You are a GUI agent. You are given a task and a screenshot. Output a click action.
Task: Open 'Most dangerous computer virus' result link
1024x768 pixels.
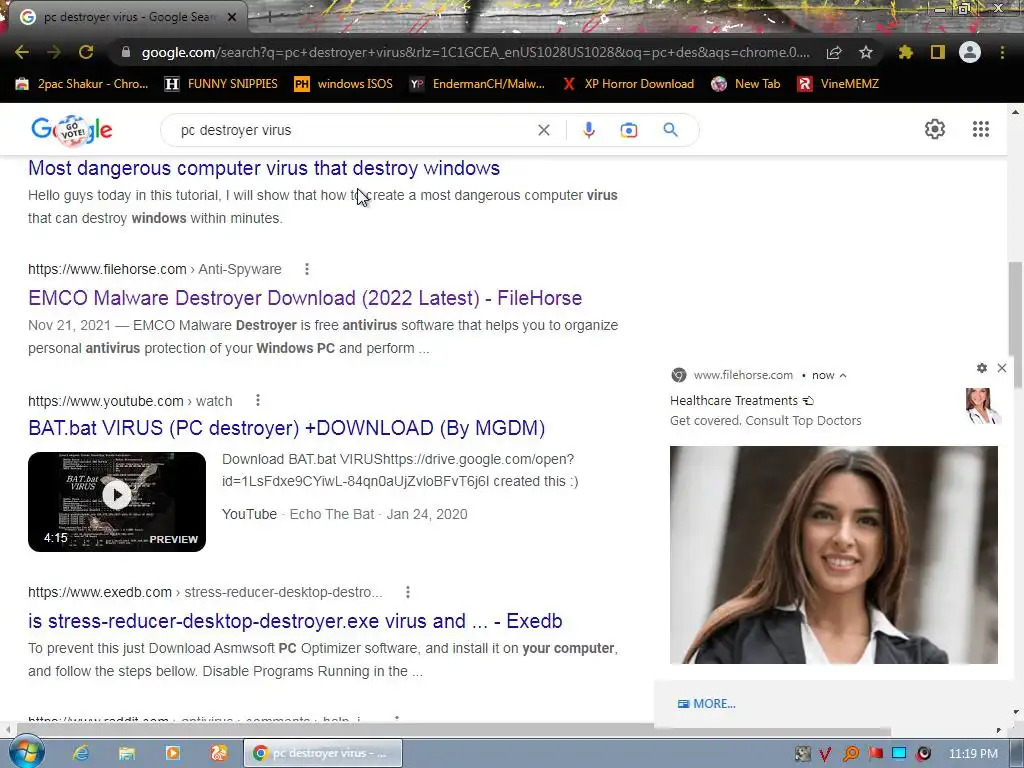(x=264, y=168)
